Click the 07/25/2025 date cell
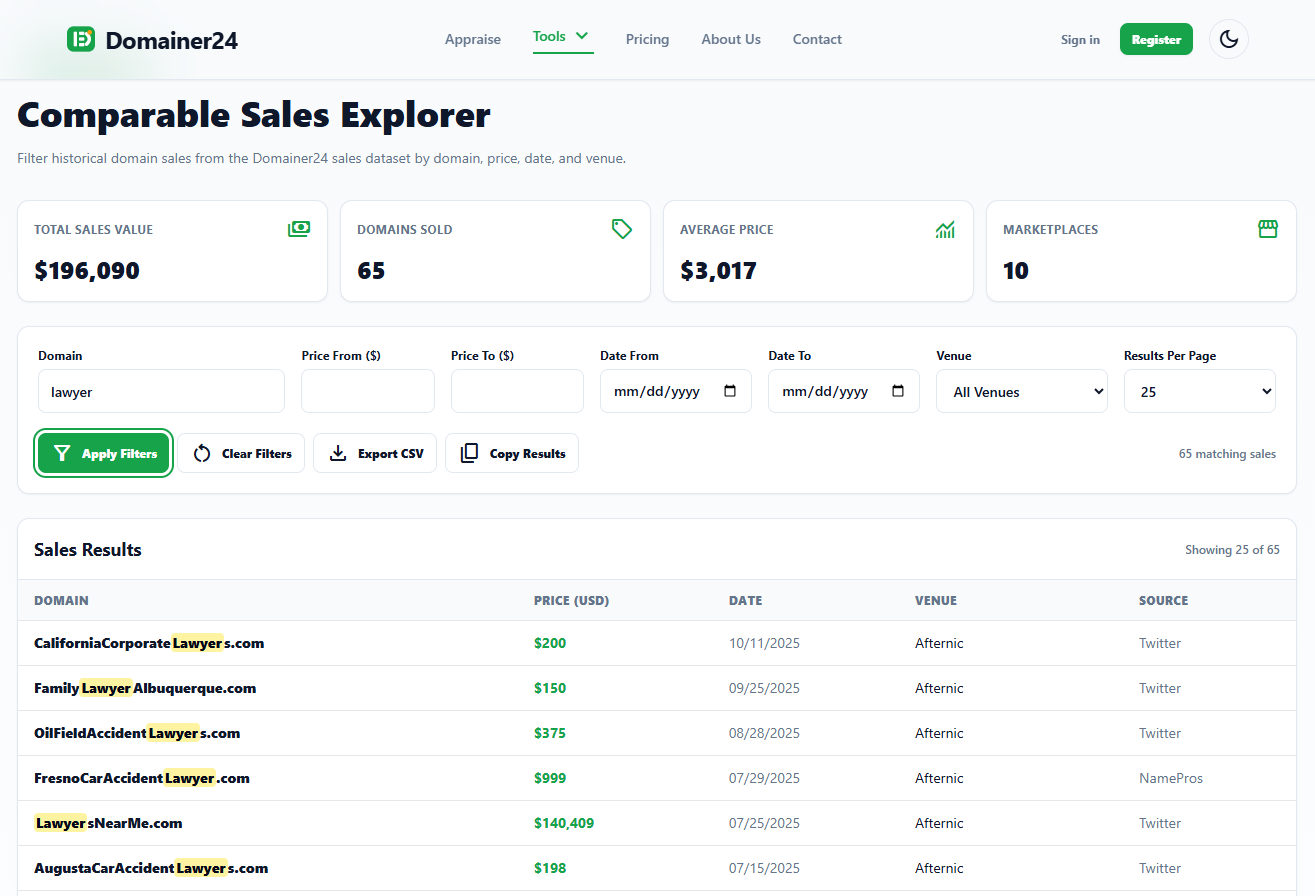 764,823
